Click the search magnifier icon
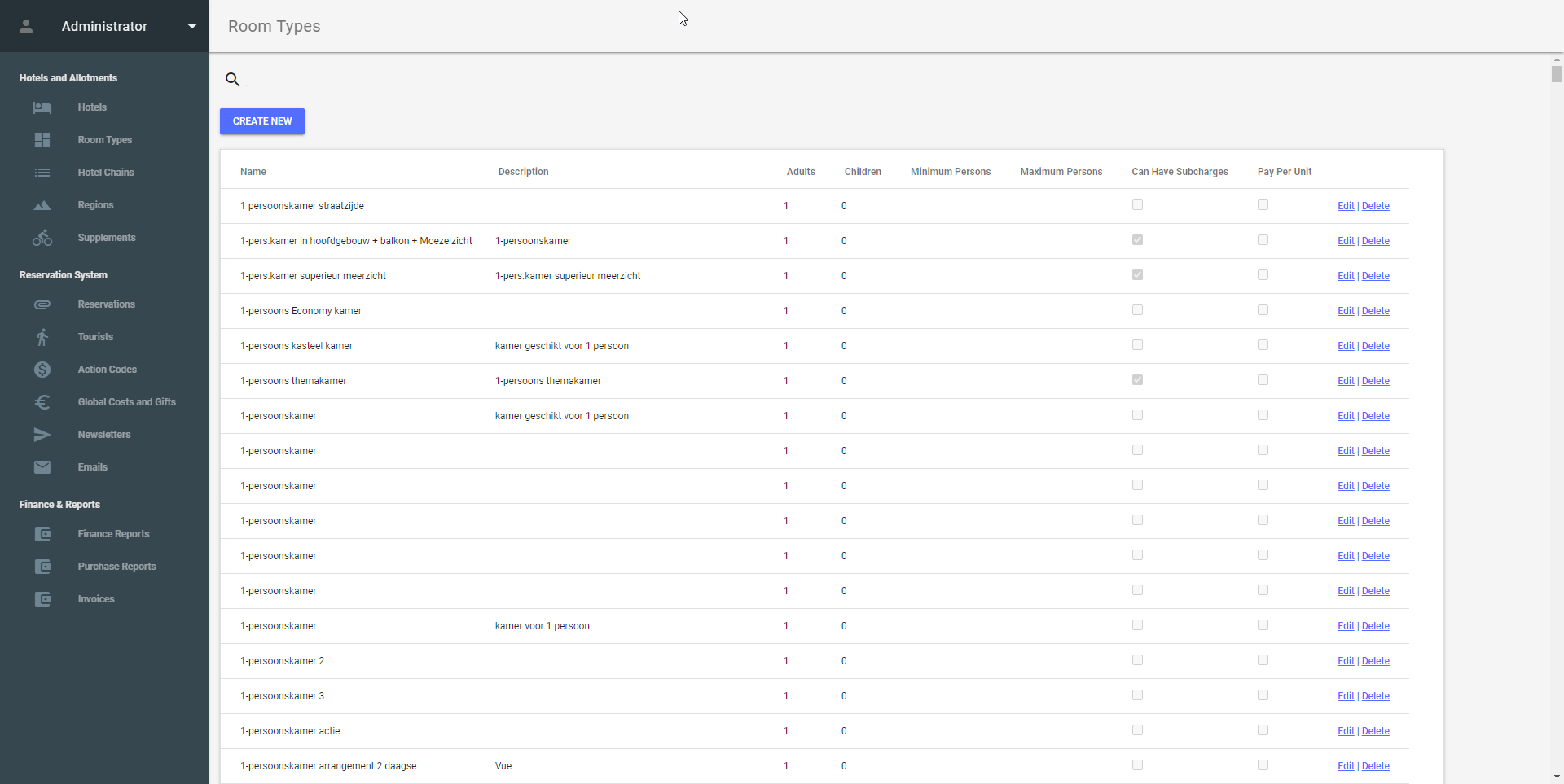1564x784 pixels. point(232,80)
